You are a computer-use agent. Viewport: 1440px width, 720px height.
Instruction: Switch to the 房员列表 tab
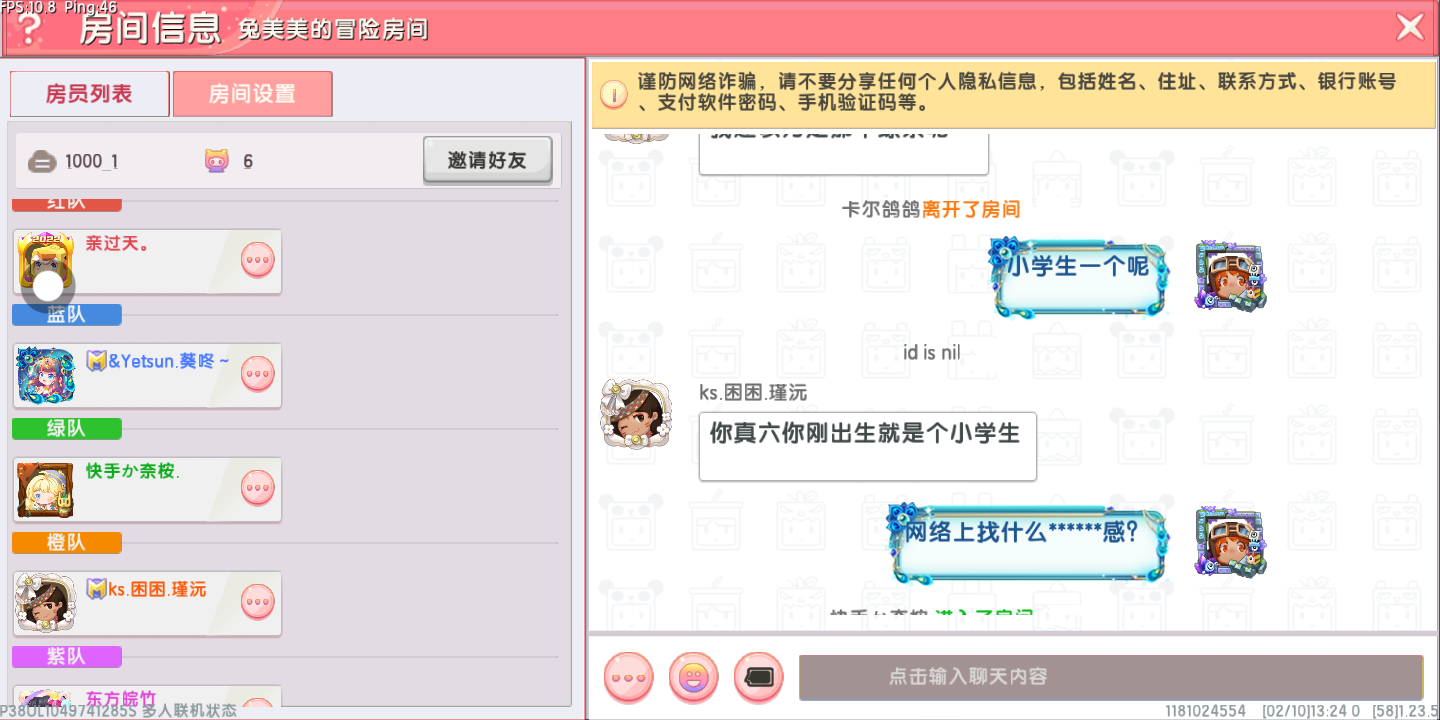(x=89, y=94)
